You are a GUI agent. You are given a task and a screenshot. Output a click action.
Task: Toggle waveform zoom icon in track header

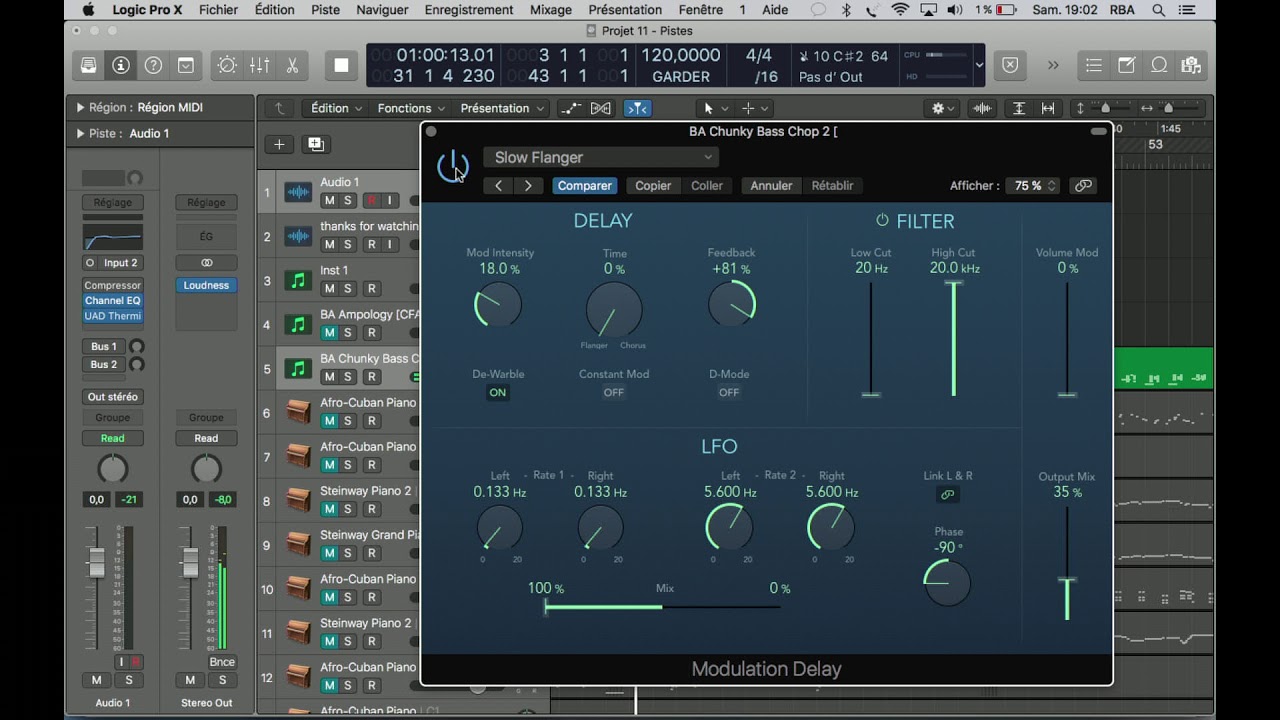click(x=983, y=108)
